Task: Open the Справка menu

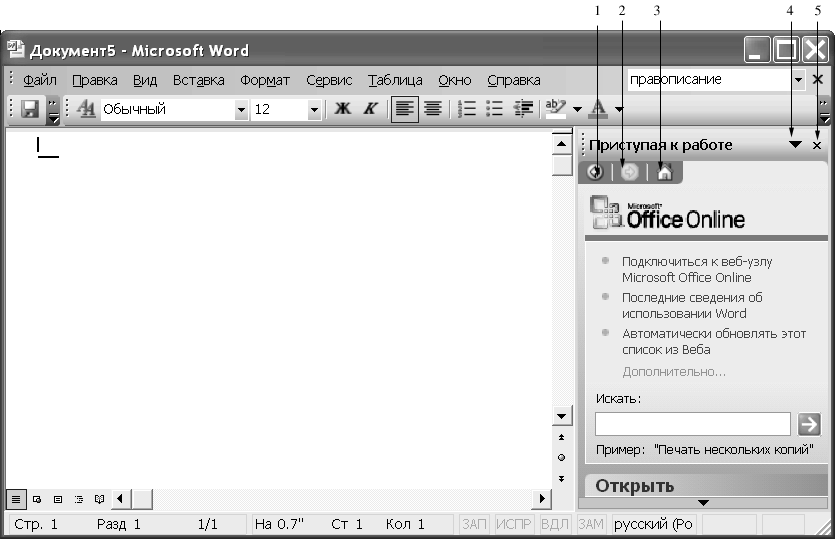Action: [514, 80]
